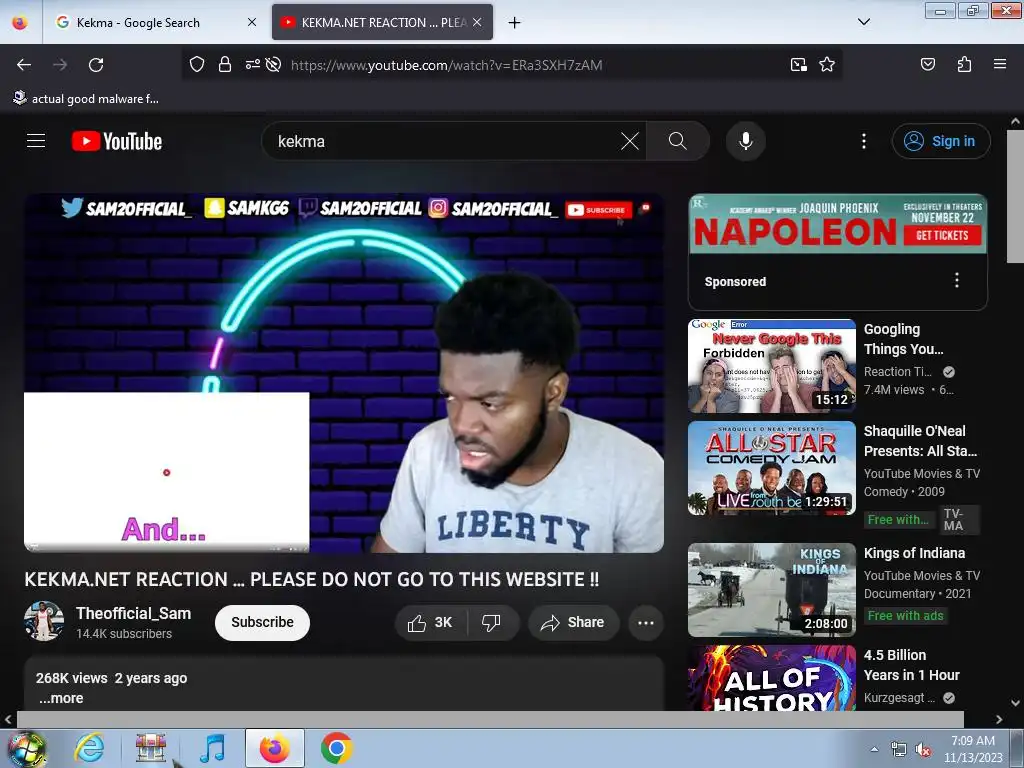Open more actions ellipsis under the video
The width and height of the screenshot is (1024, 768).
[x=646, y=622]
